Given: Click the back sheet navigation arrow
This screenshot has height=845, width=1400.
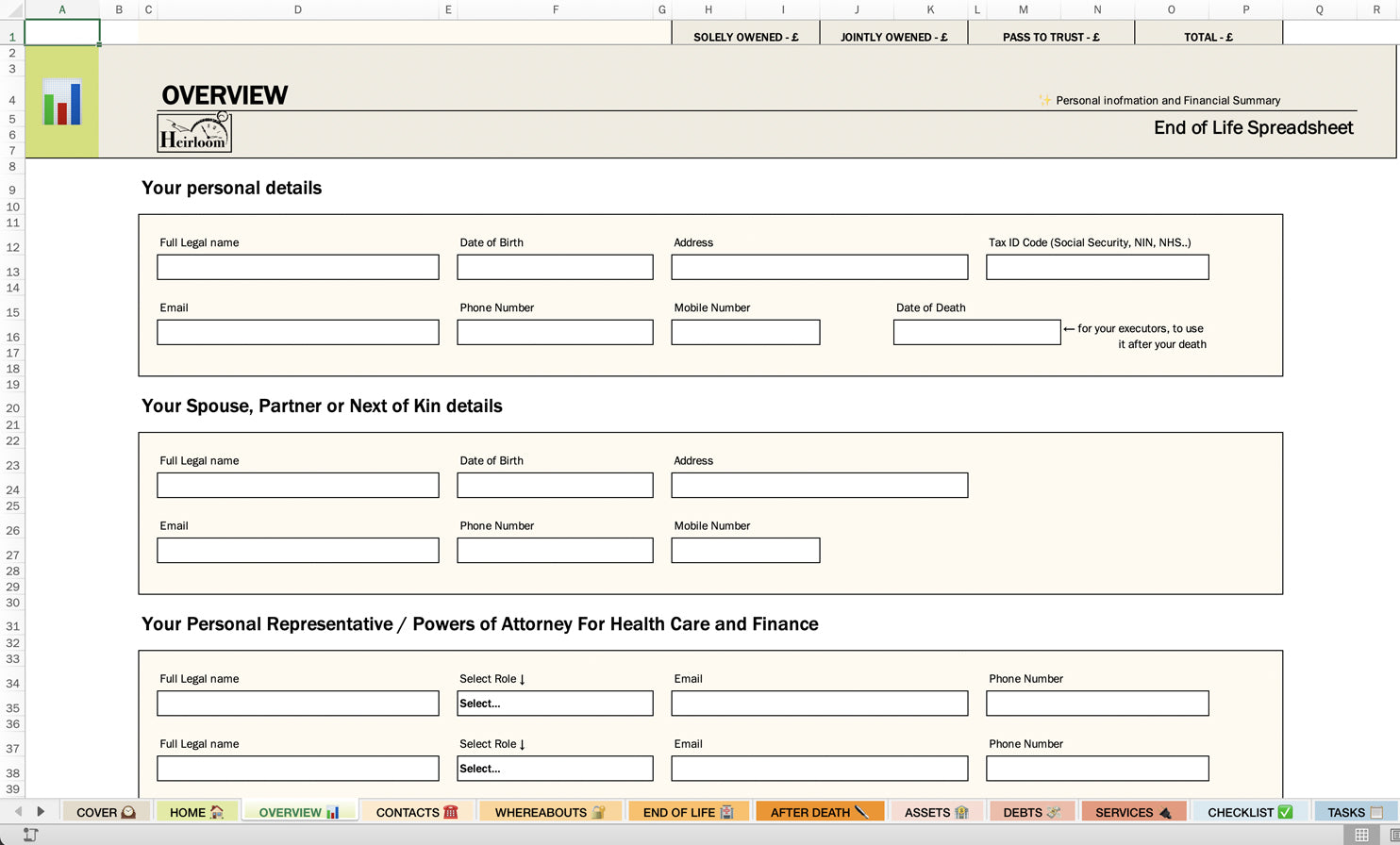Looking at the screenshot, I should 19,811.
